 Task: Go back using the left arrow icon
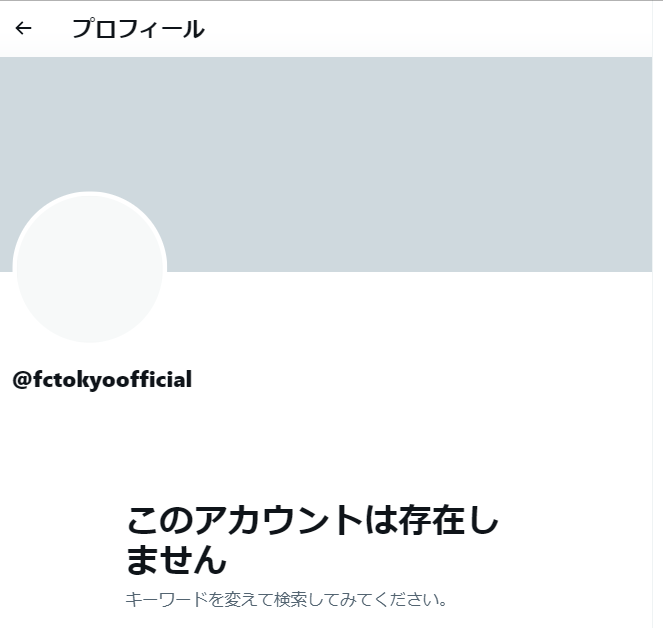pyautogui.click(x=23, y=28)
